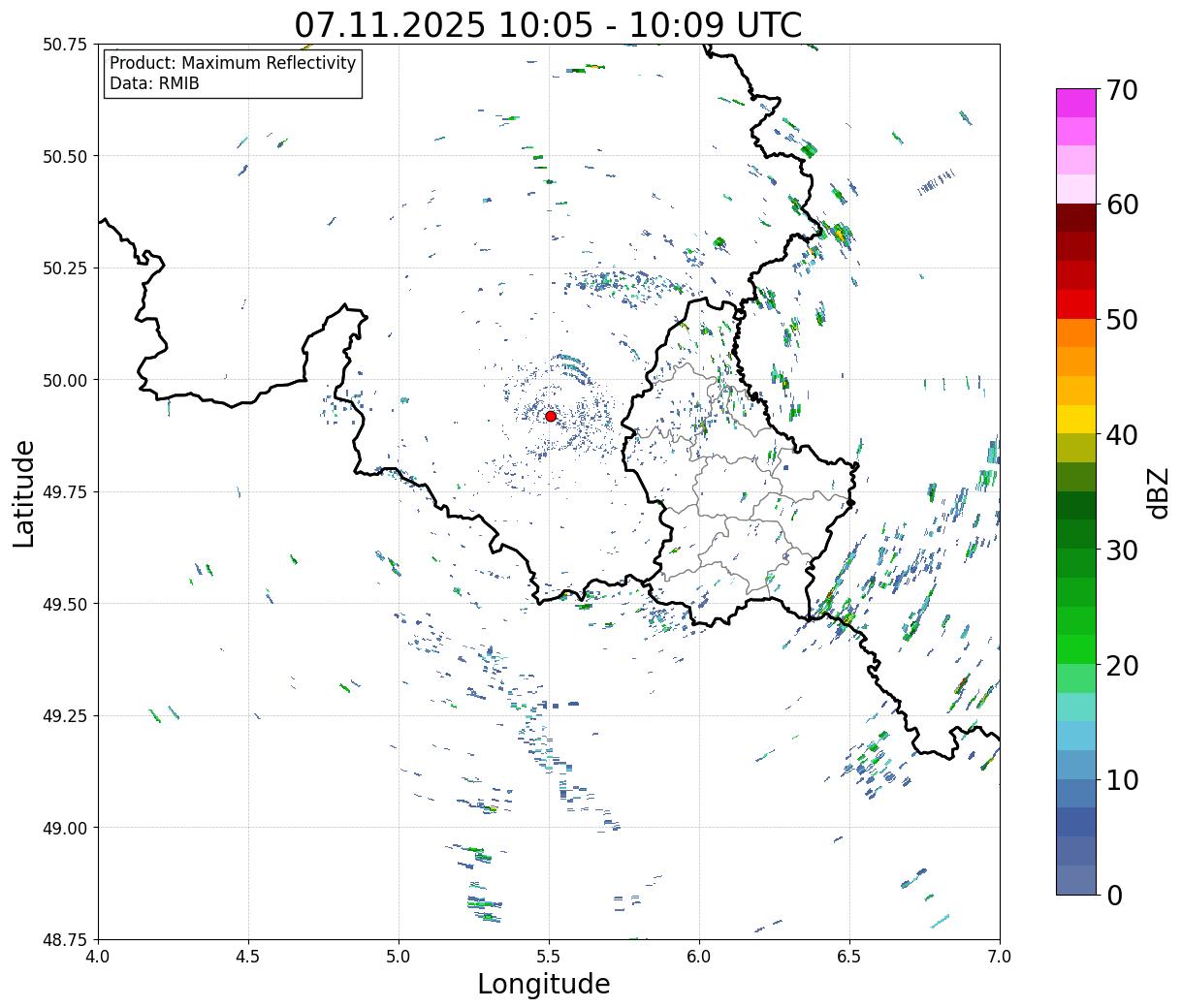Viewport: 1182px width, 1008px height.
Task: Click latitude tick label 49.00
Action: point(65,828)
